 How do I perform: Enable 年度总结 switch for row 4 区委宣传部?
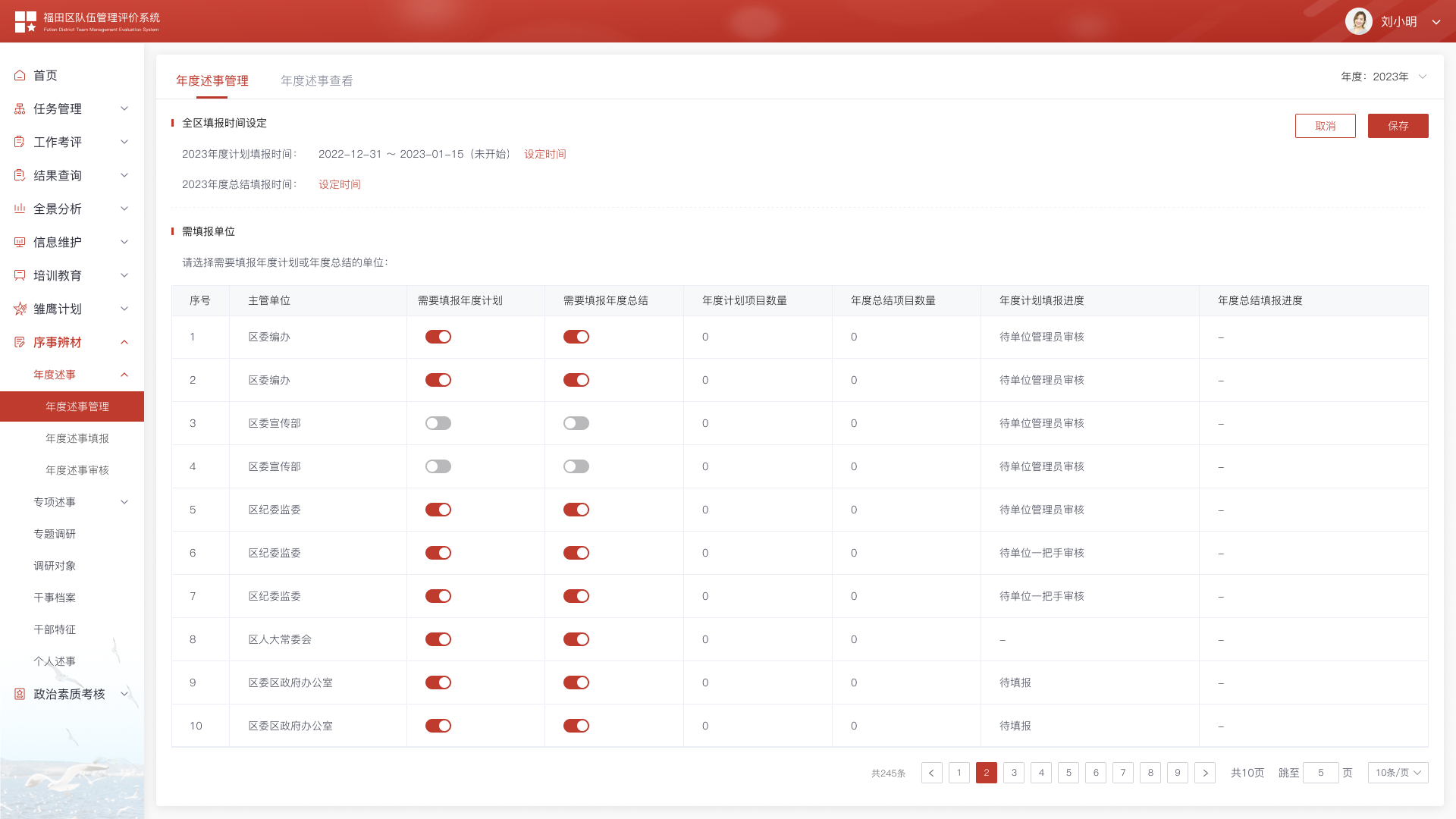tap(576, 466)
